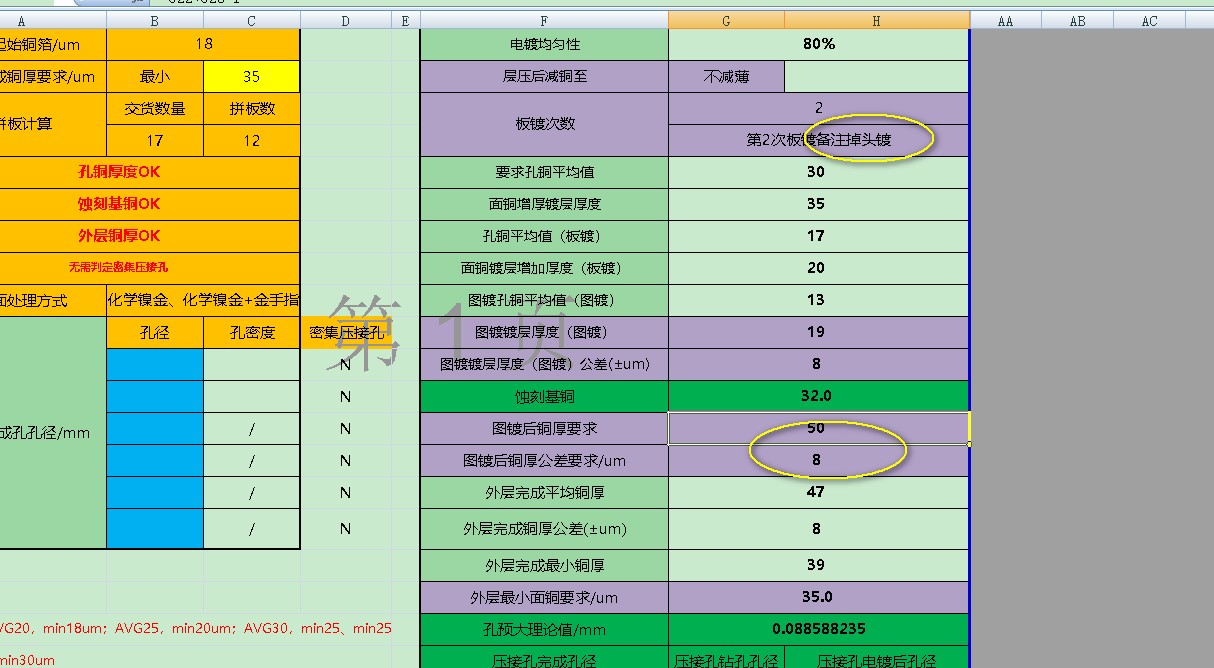Click the 孔密度 header cell

pos(251,333)
